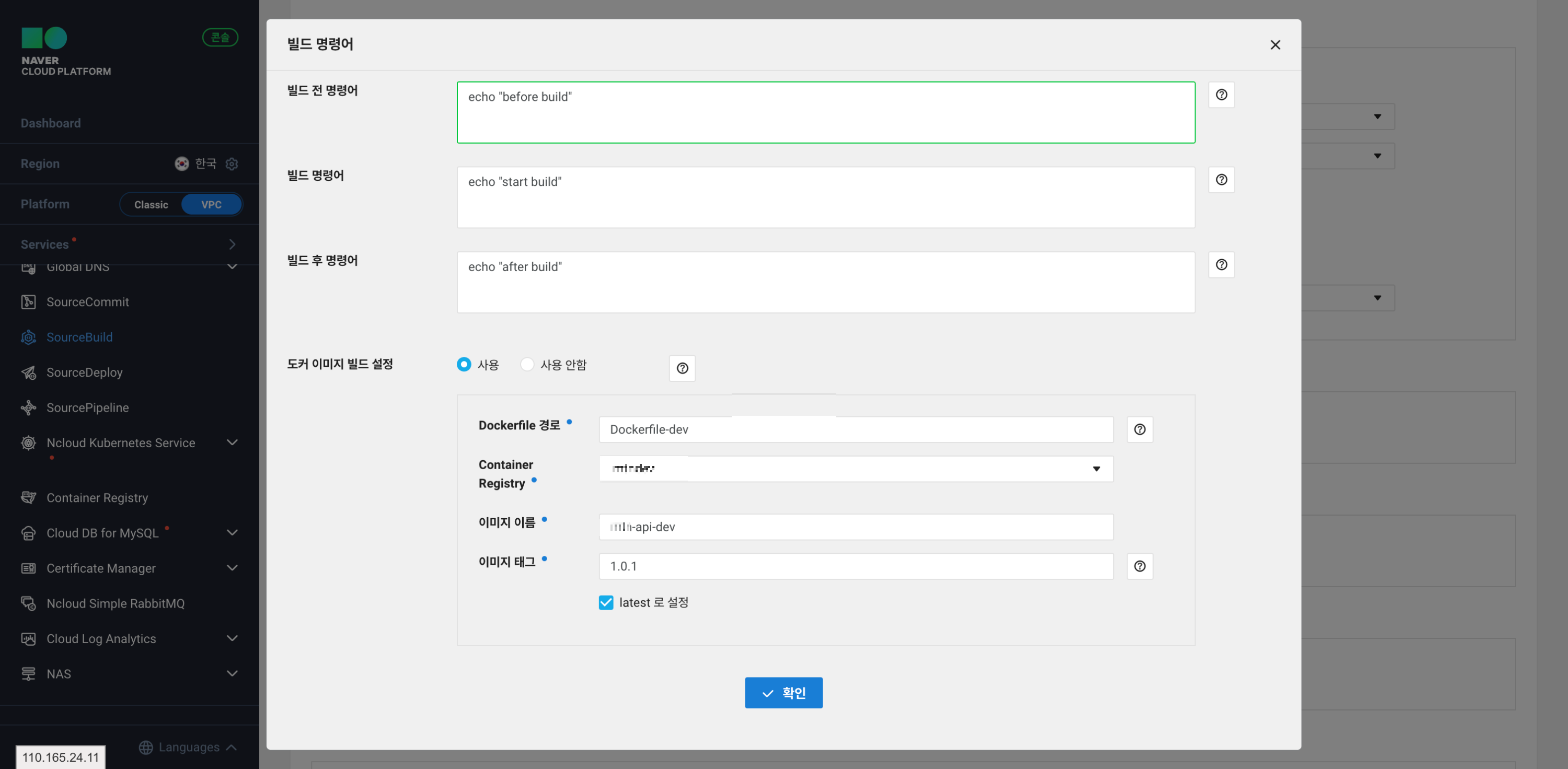Viewport: 1568px width, 769px height.
Task: Click the SourceCommit sidebar icon
Action: tap(28, 302)
